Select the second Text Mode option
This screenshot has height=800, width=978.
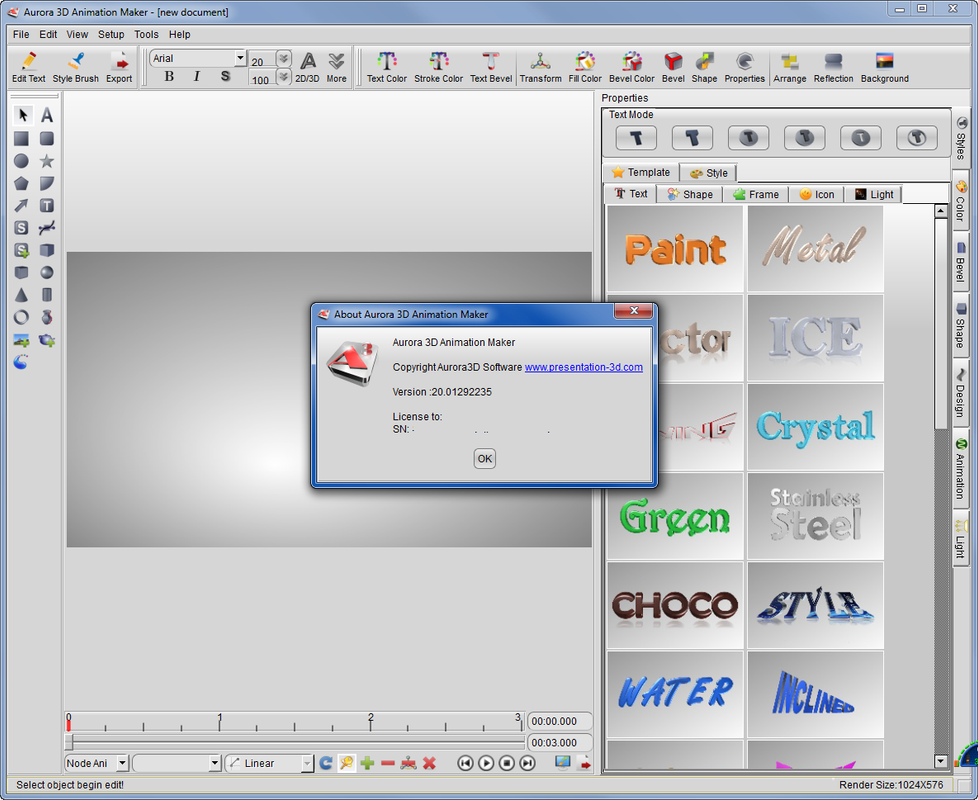692,138
